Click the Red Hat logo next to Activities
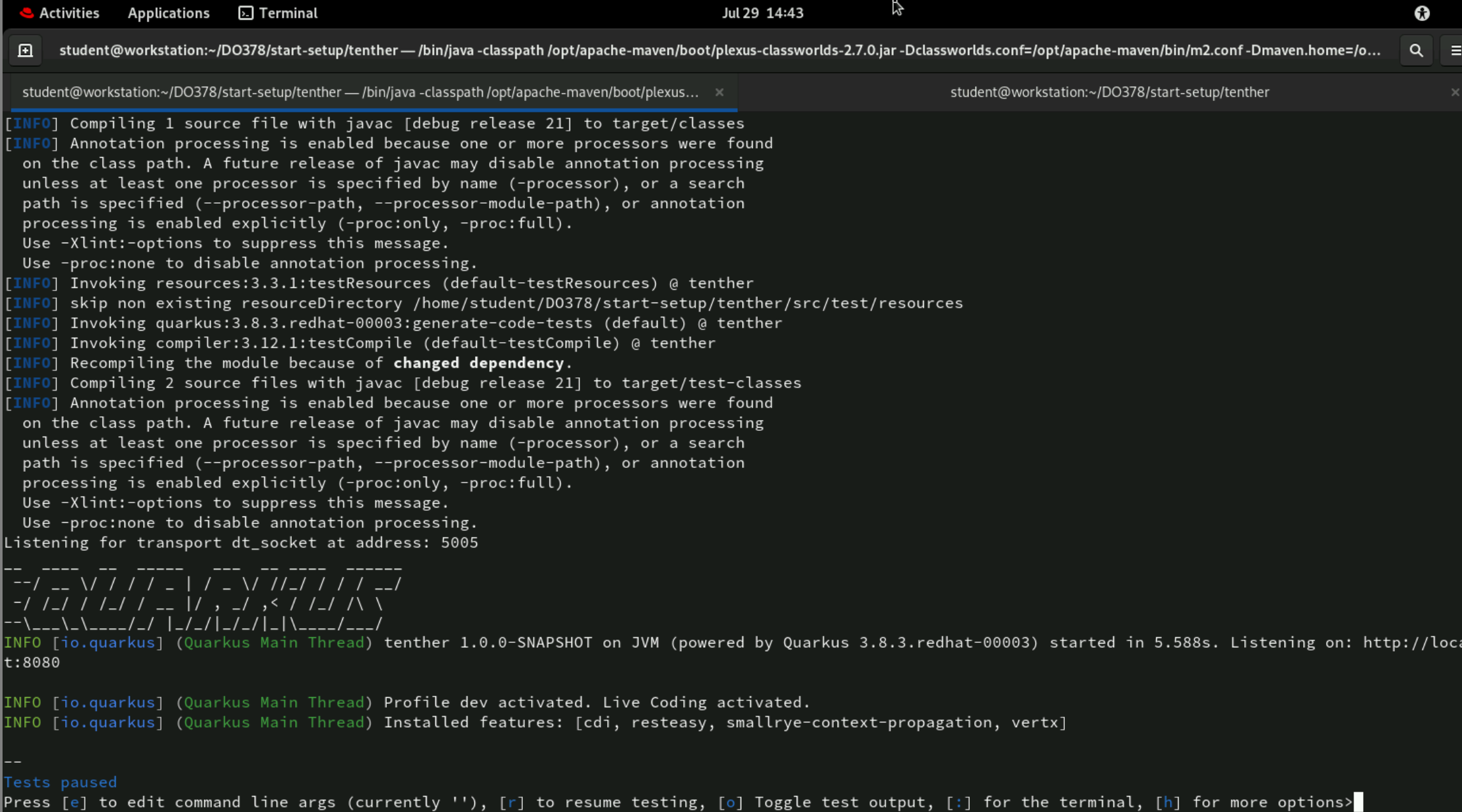 [26, 12]
